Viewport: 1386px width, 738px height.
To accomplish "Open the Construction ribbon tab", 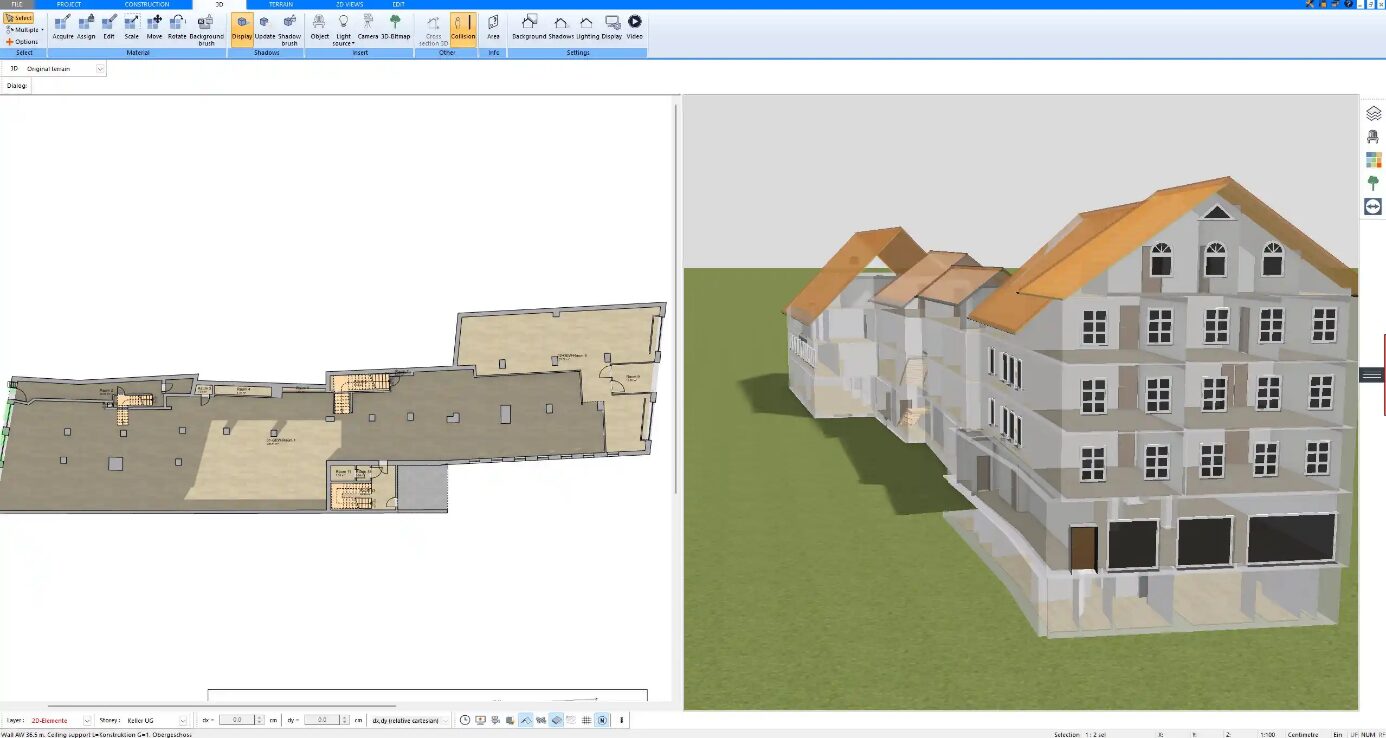I will [x=146, y=5].
